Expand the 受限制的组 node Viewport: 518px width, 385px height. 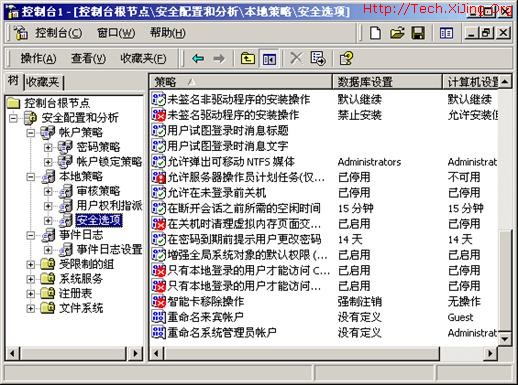point(31,264)
